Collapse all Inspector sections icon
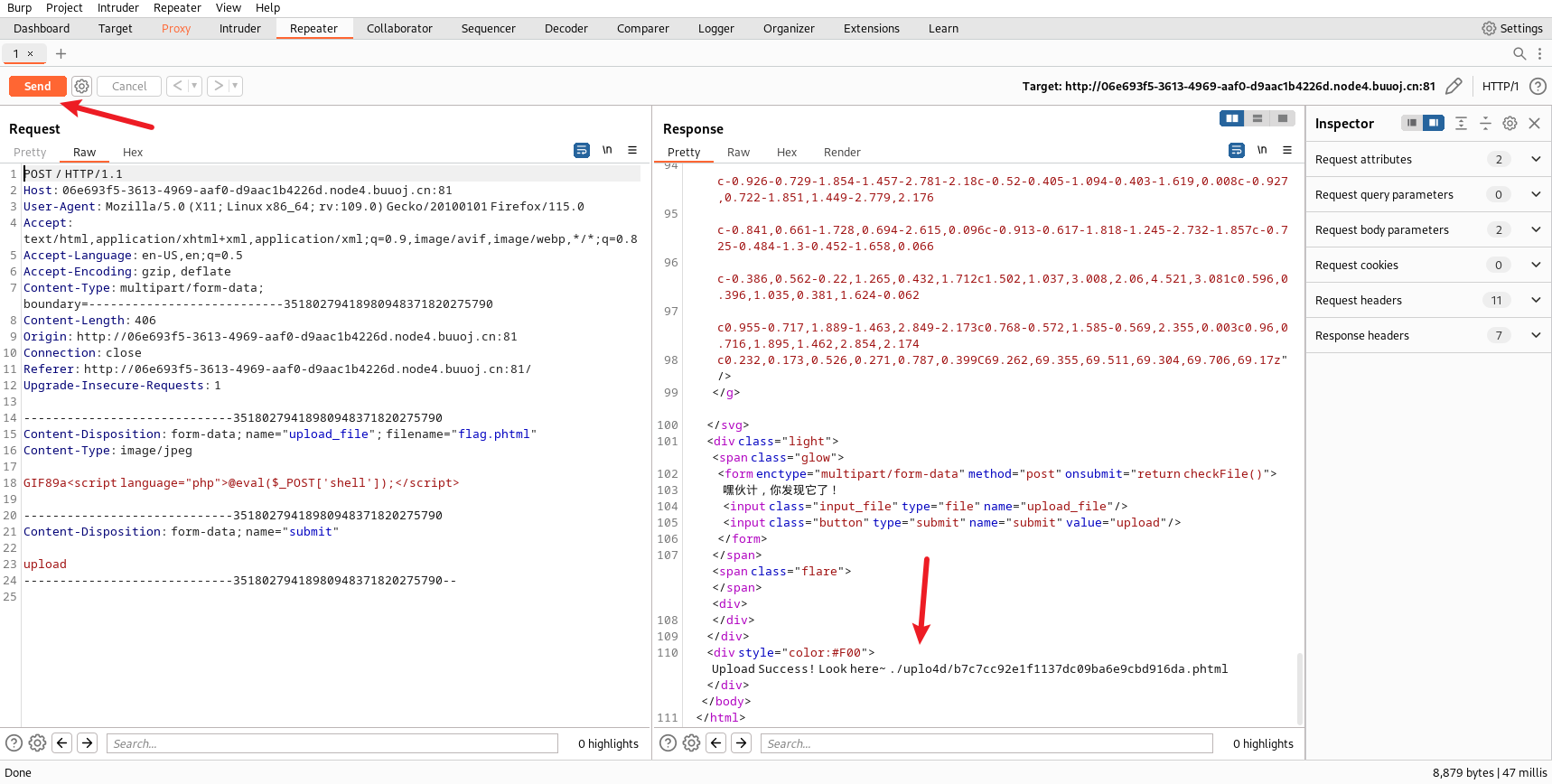Screen dimensions: 1552x784 coord(1485,123)
